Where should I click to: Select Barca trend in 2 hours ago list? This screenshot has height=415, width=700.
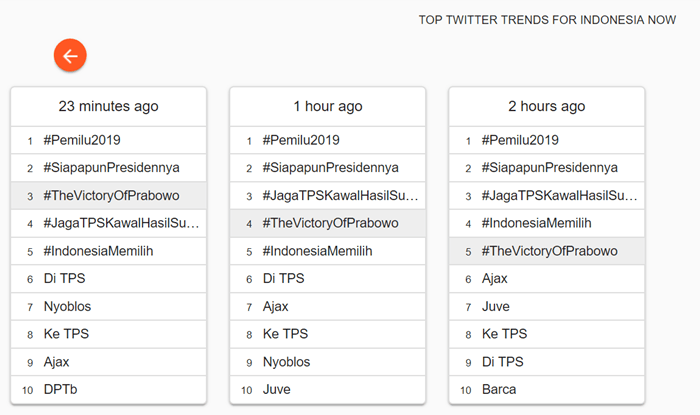click(498, 389)
